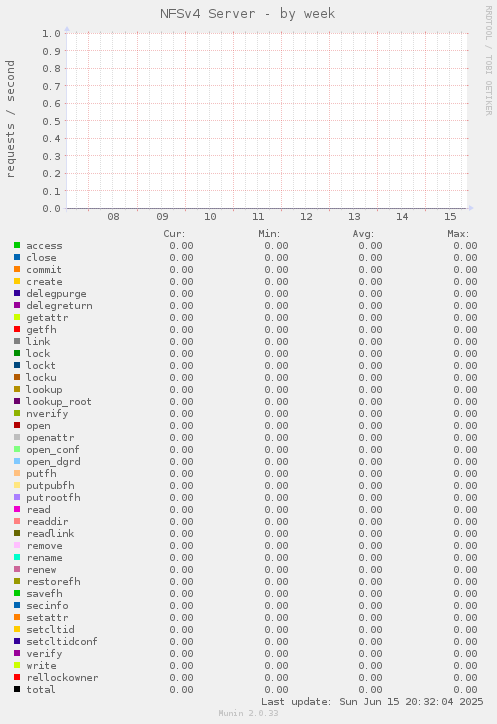Click the blue close legend swatch
The width and height of the screenshot is (497, 724).
pos(17,257)
